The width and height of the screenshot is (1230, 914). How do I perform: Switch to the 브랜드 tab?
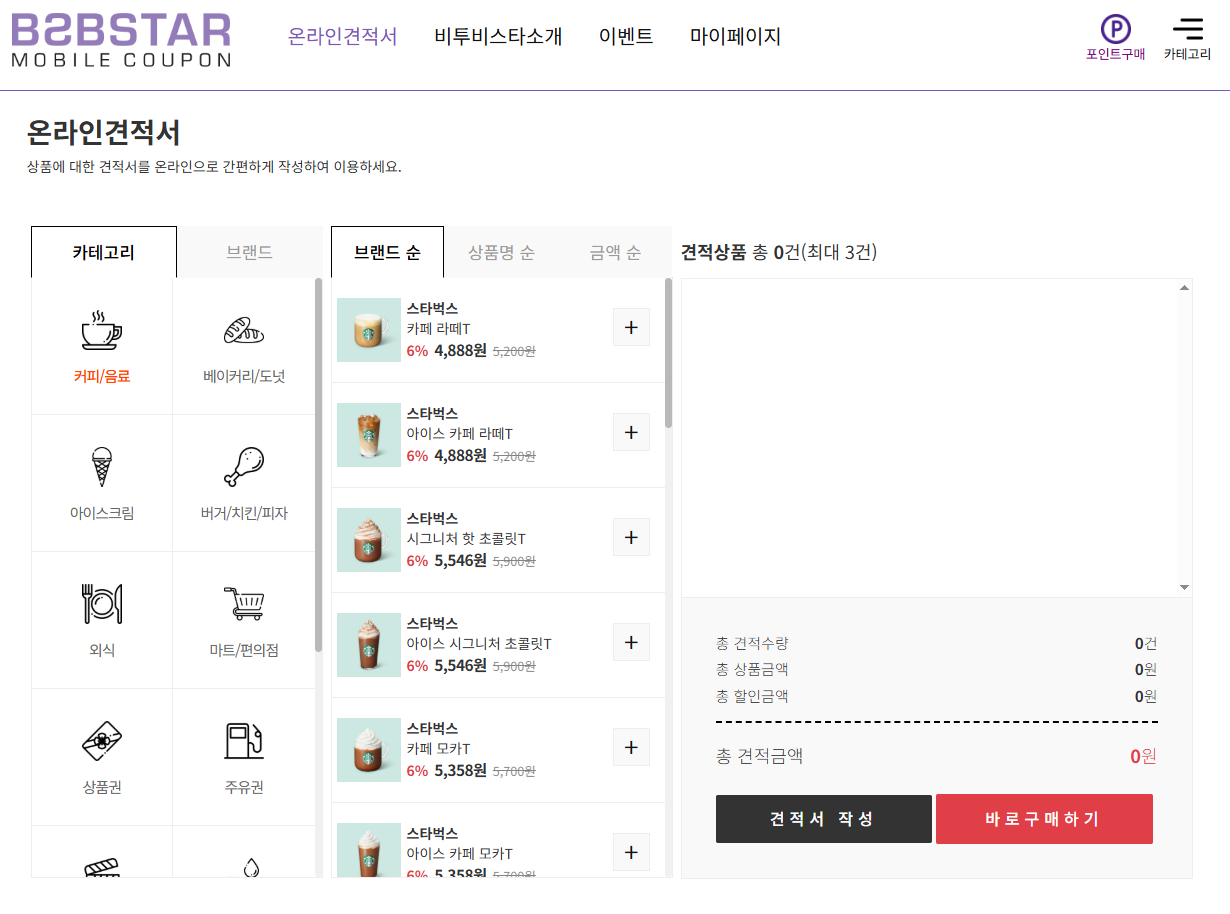[249, 252]
